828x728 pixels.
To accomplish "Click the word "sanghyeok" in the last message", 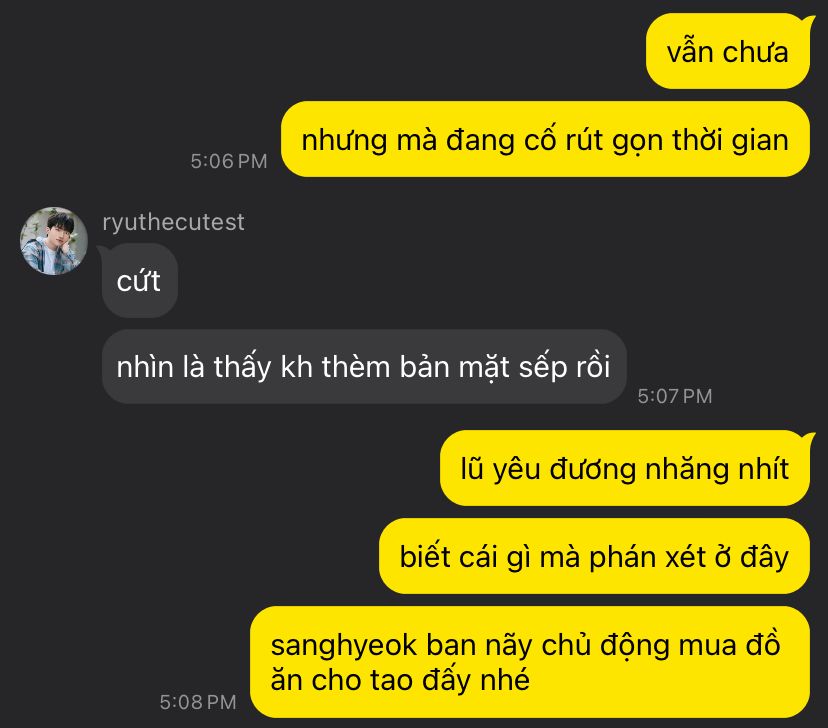I will (x=344, y=646).
